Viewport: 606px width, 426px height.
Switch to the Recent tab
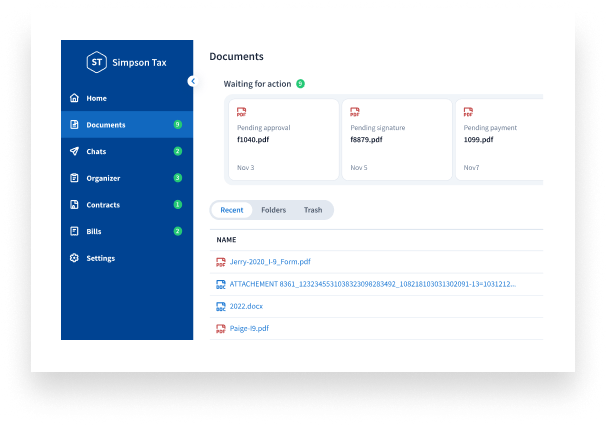(232, 210)
